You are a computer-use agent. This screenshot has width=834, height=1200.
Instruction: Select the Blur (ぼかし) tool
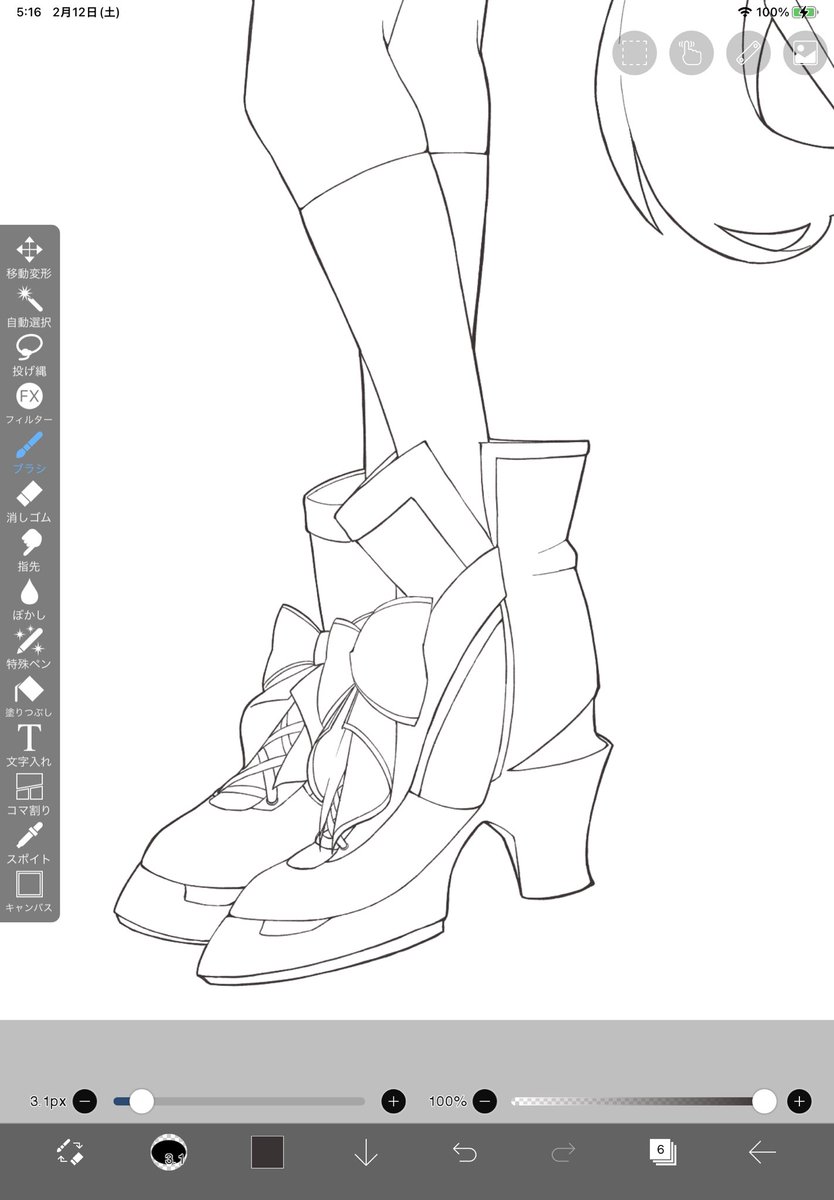click(29, 600)
